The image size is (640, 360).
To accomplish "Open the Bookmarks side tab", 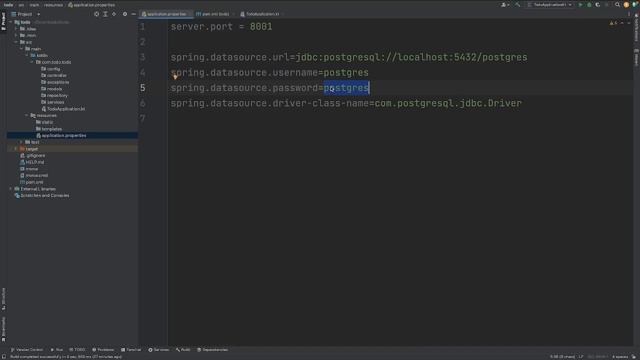I will pyautogui.click(x=4, y=329).
